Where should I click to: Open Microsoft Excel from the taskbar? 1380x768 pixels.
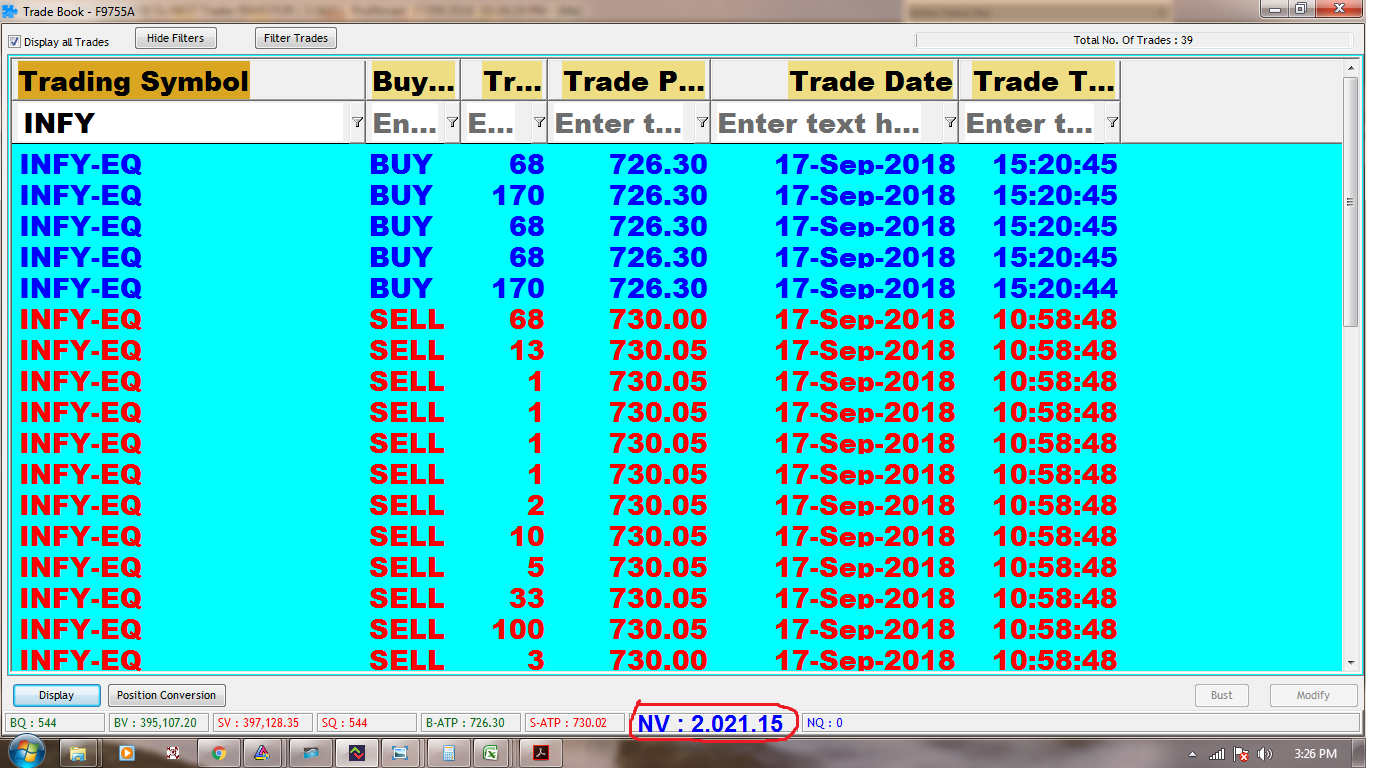493,752
